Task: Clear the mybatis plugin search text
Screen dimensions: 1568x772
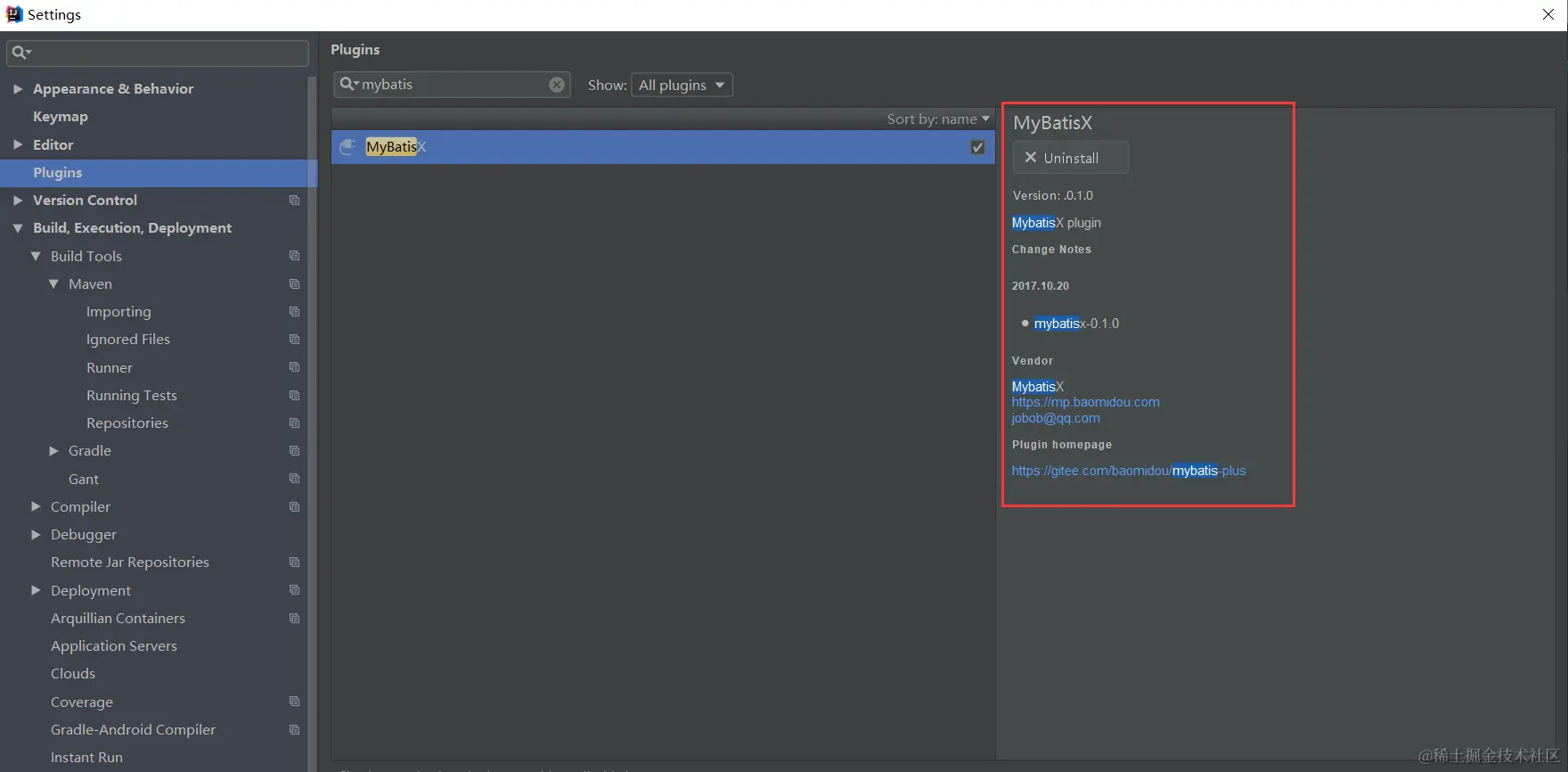Action: pos(557,85)
